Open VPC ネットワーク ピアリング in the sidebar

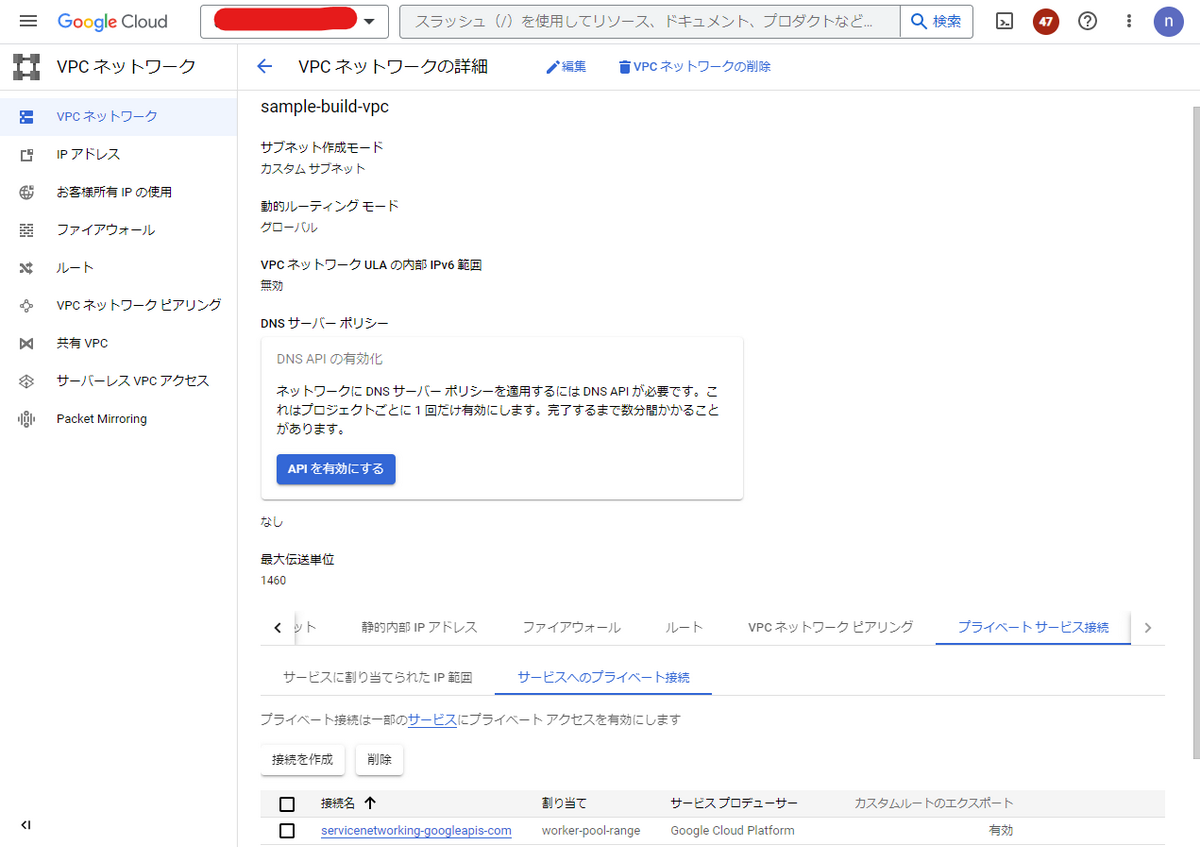(x=118, y=305)
